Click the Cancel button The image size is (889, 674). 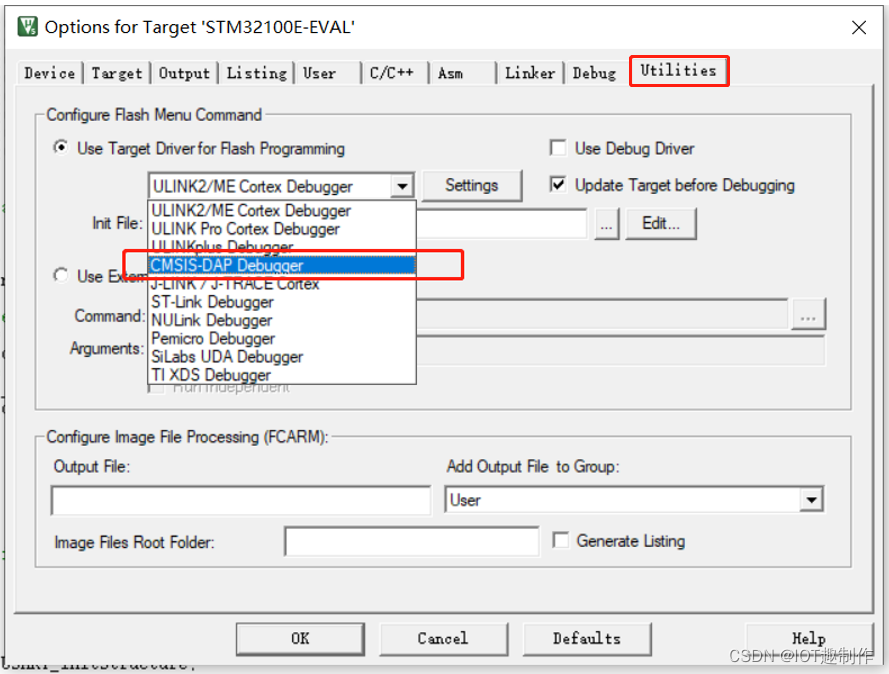(443, 639)
